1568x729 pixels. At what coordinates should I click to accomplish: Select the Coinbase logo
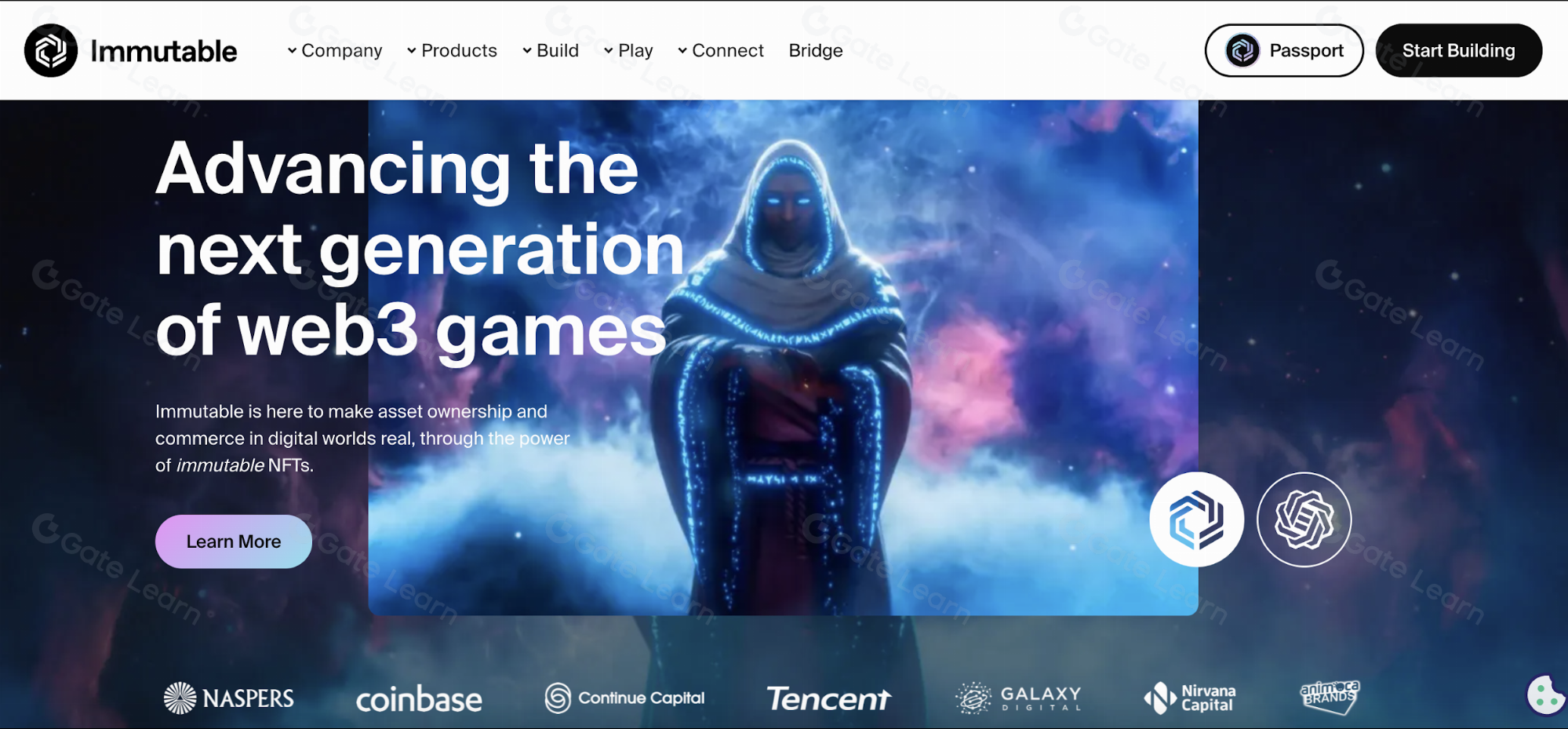point(419,699)
